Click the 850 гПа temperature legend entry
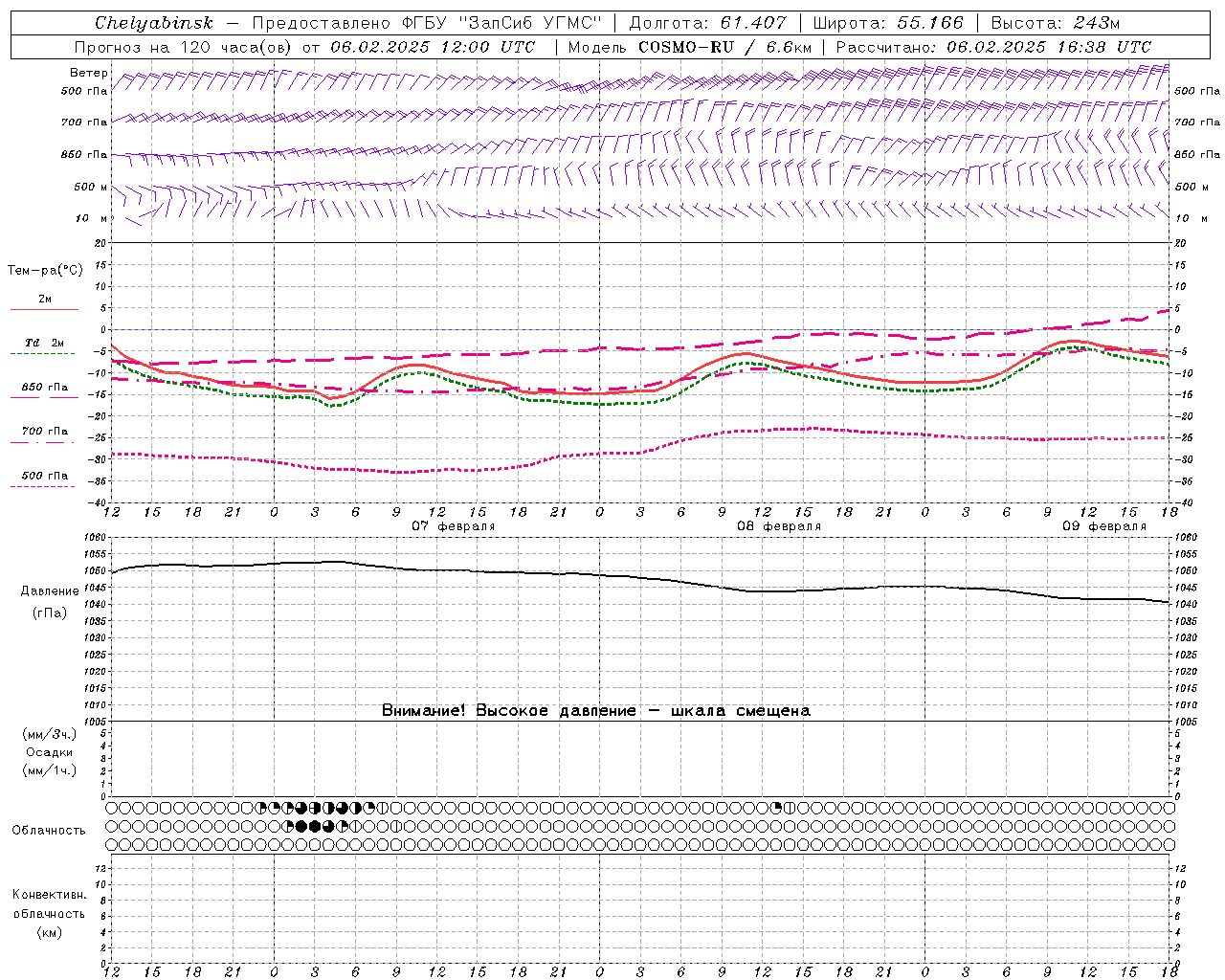Viewport: 1225px width, 980px height. pos(45,388)
